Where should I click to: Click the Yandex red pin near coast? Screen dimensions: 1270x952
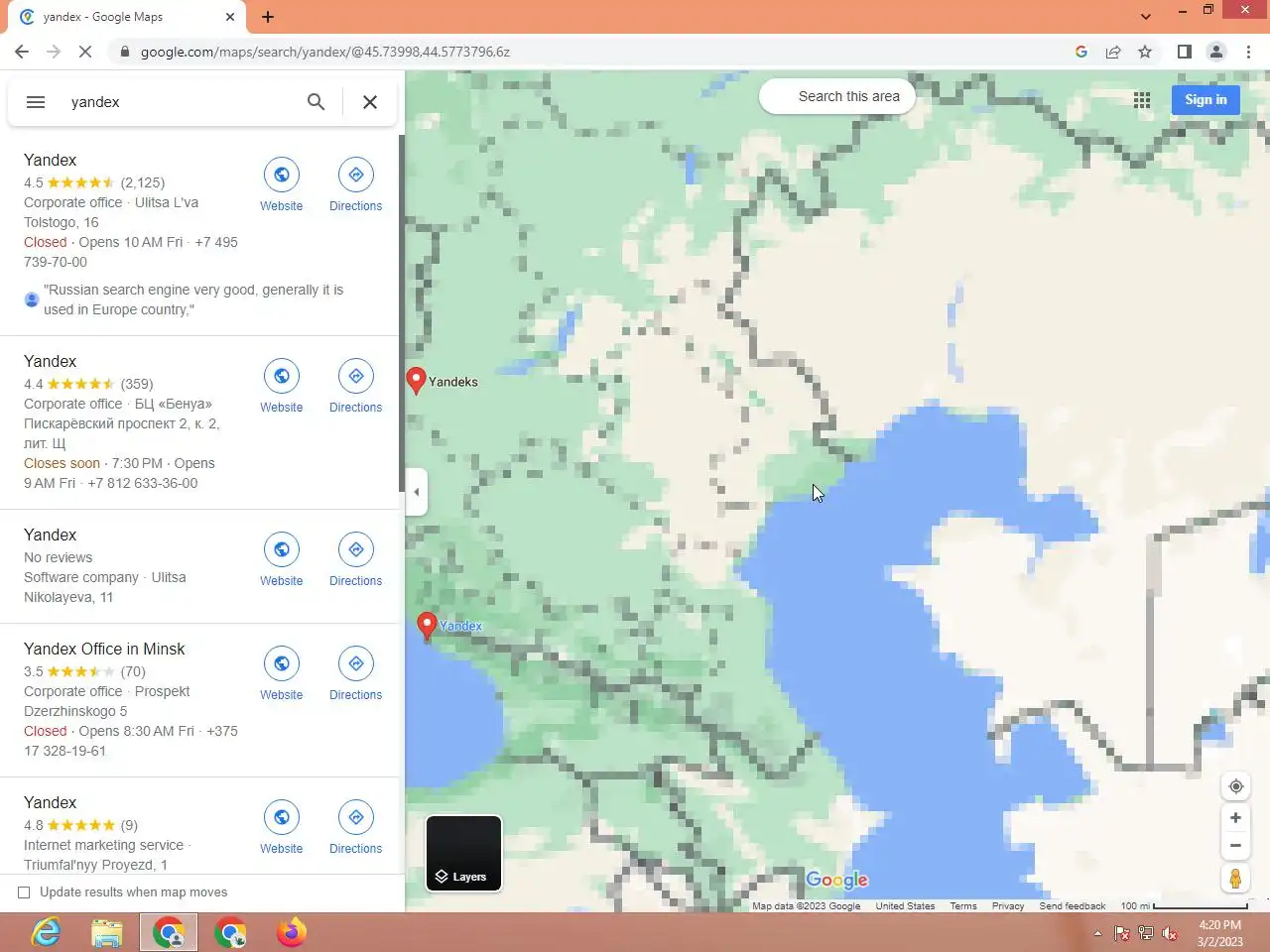coord(427,626)
